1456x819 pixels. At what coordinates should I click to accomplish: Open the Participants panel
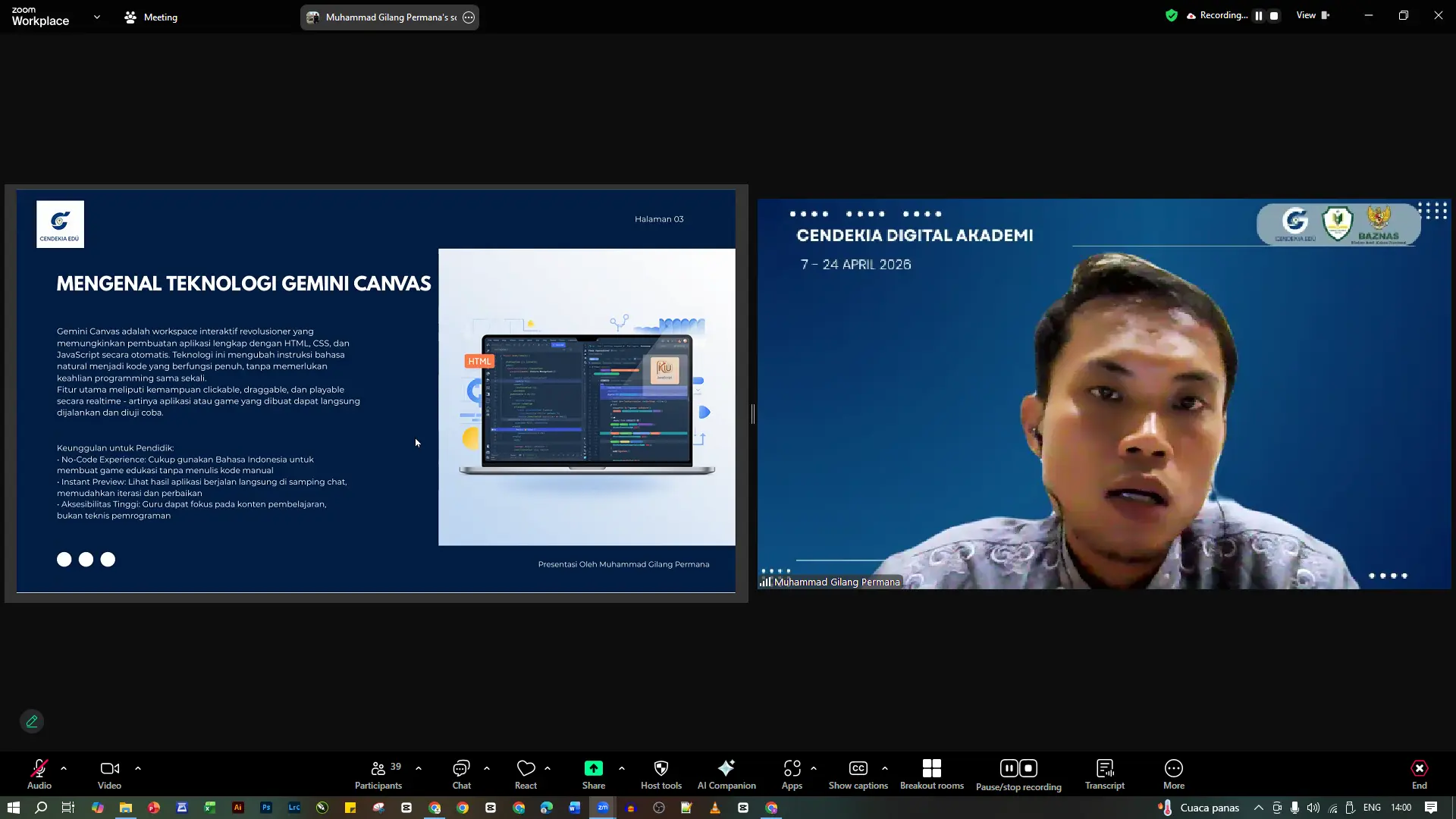pos(378,774)
